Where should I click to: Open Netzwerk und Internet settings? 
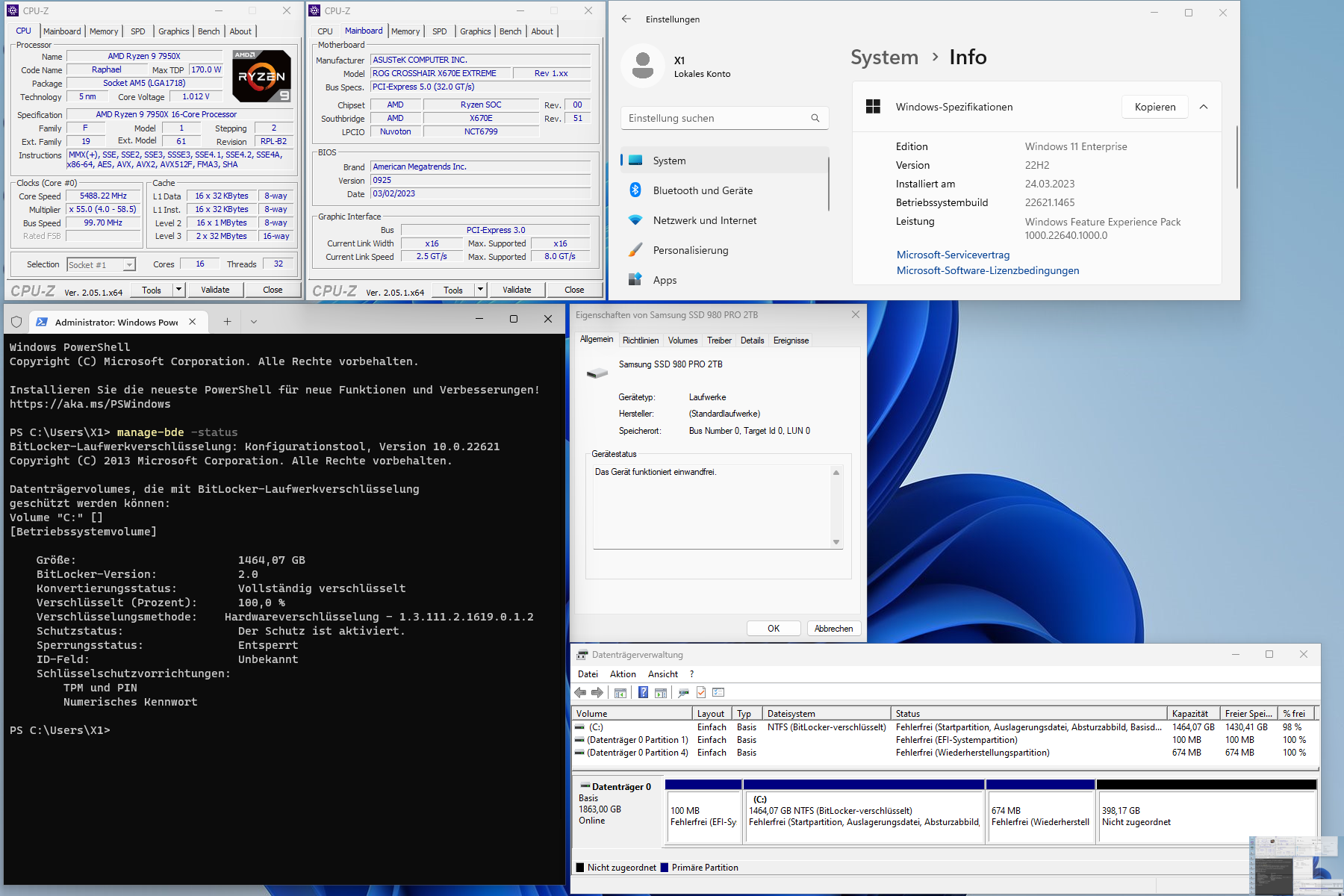coord(724,220)
